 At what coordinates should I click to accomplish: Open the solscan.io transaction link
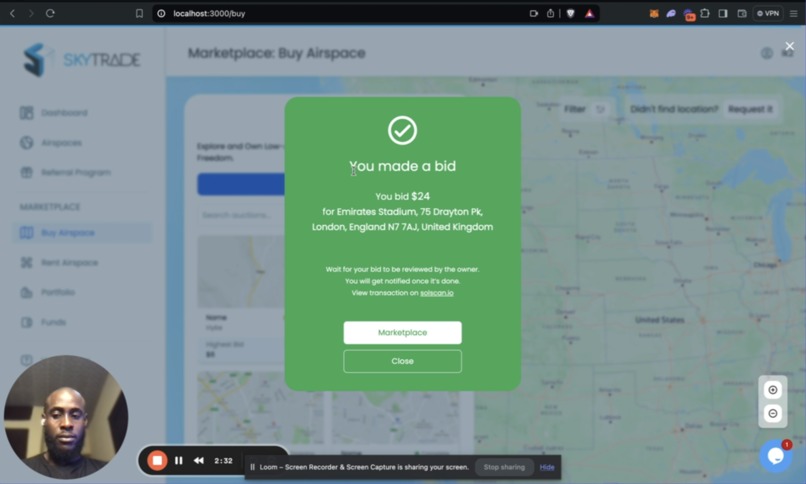pos(436,293)
